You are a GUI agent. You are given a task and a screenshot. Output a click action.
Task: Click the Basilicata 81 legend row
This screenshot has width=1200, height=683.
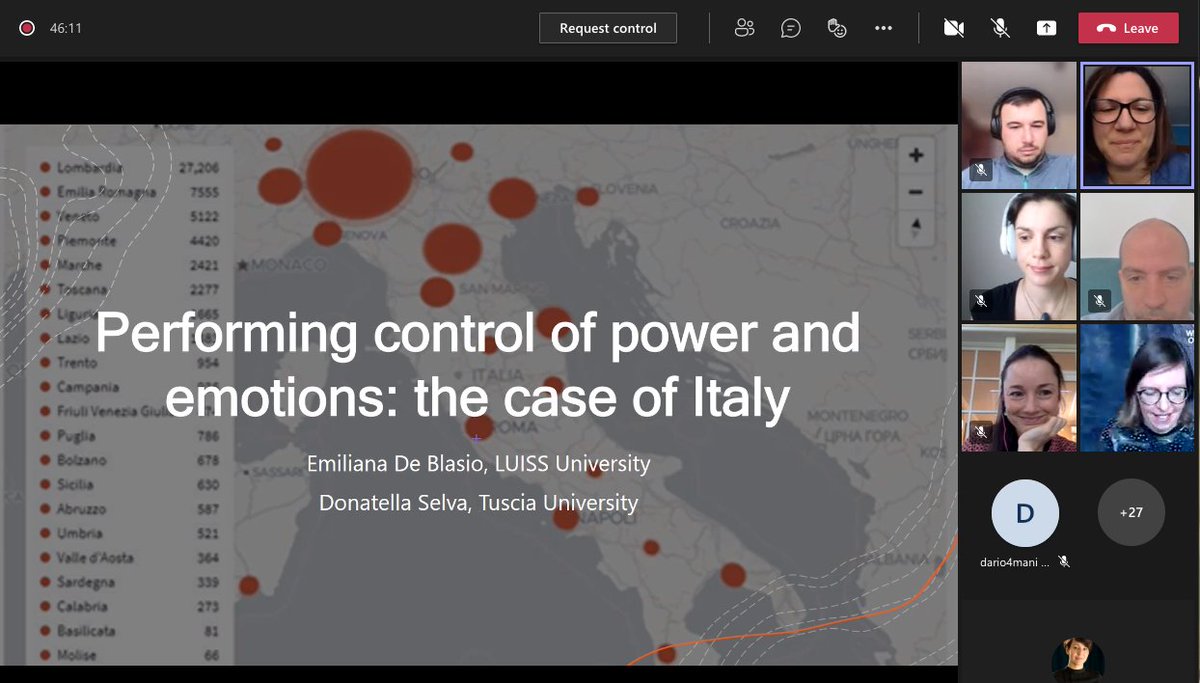(129, 631)
